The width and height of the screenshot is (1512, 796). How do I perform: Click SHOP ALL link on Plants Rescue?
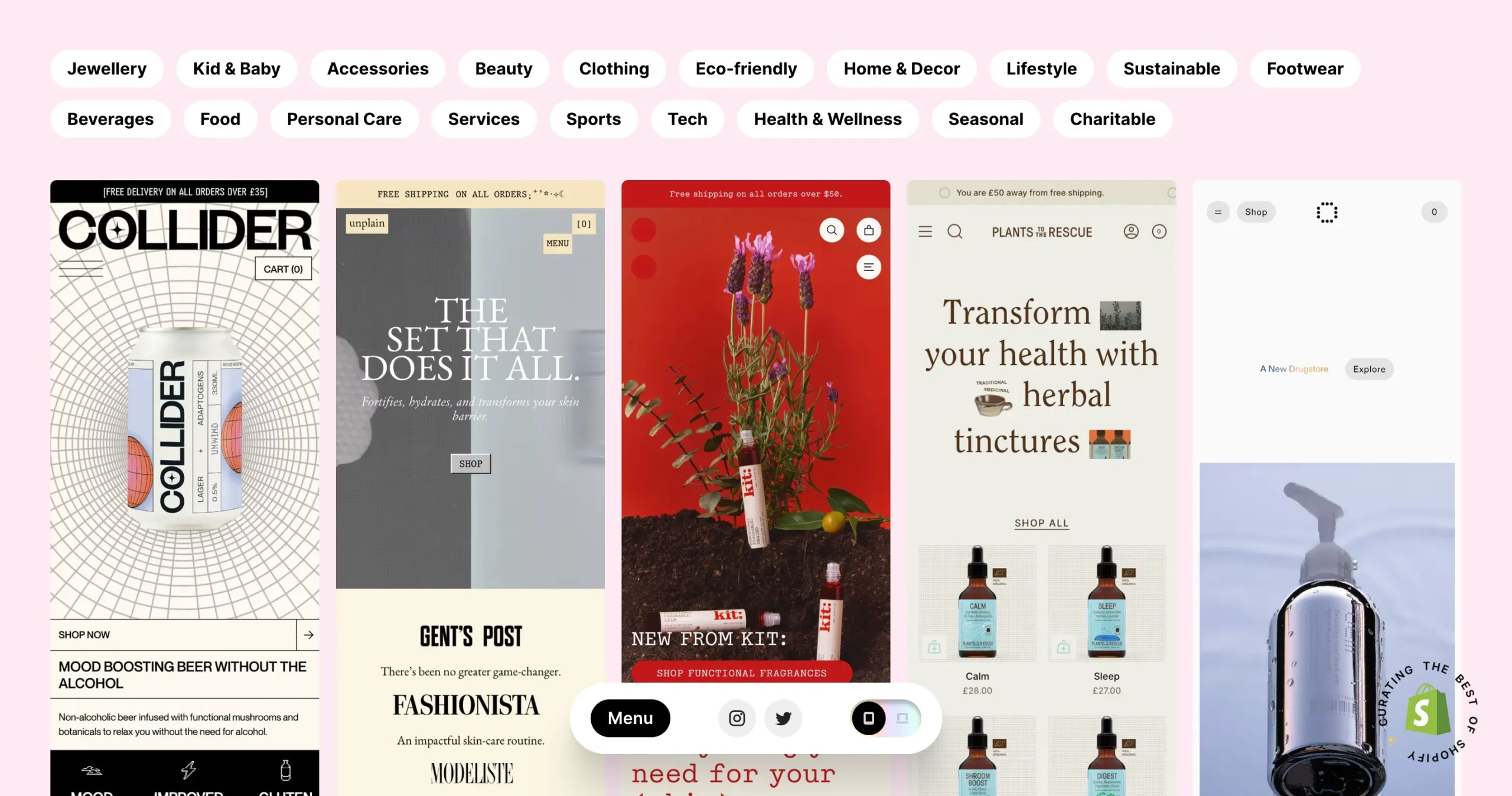(1041, 523)
